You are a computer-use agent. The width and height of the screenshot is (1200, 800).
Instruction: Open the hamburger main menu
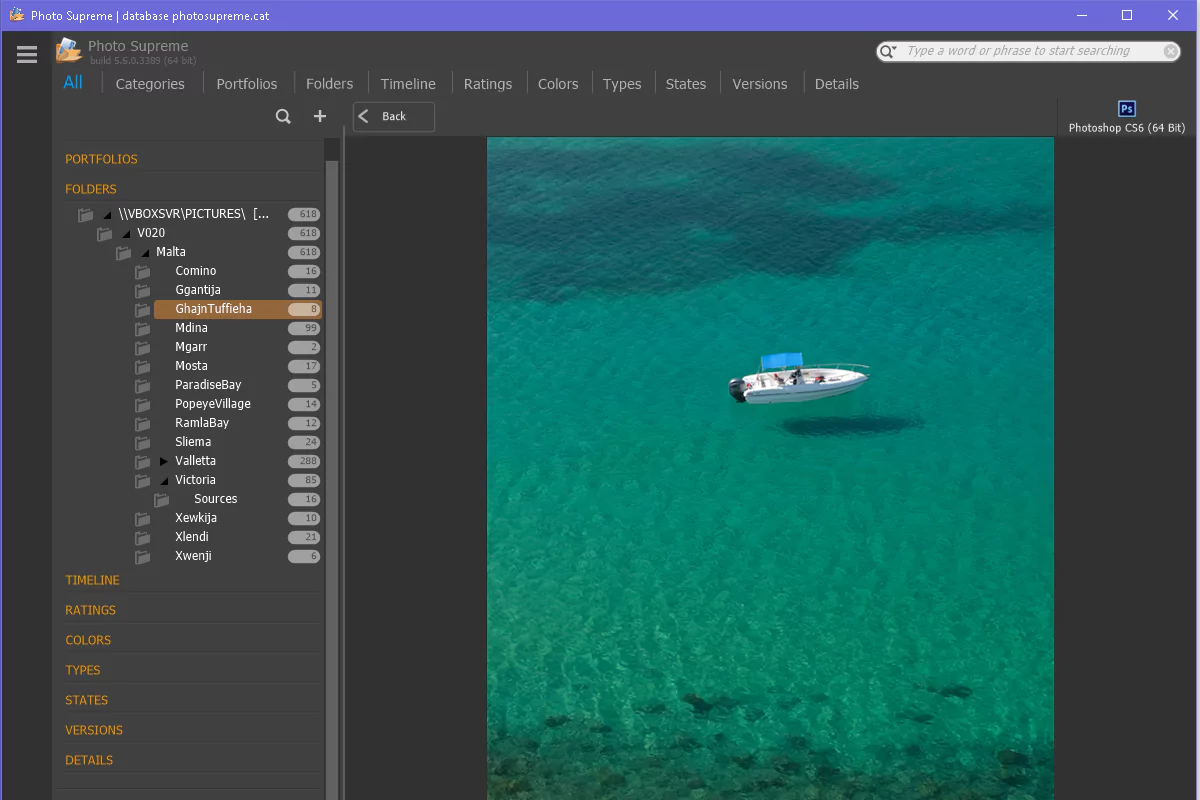click(27, 55)
